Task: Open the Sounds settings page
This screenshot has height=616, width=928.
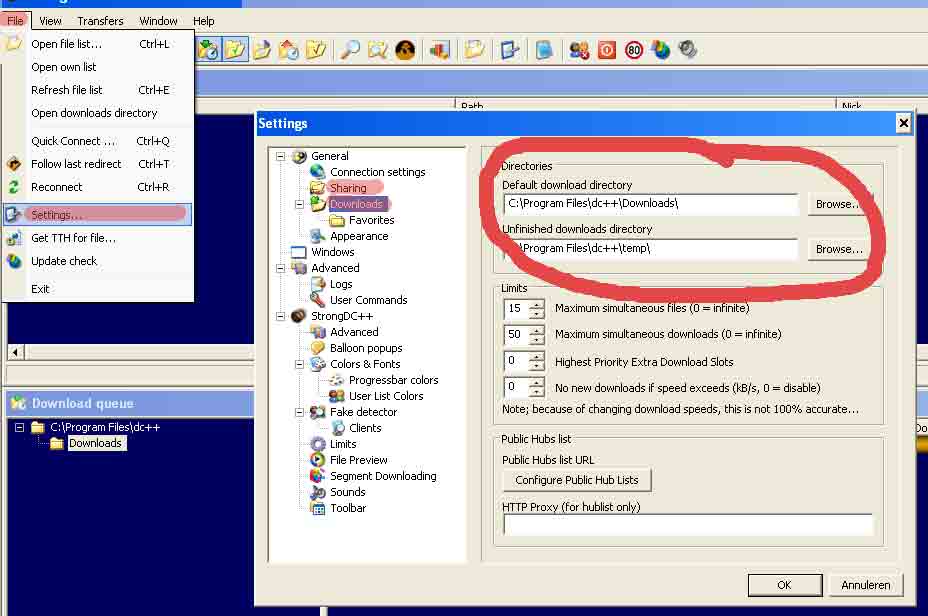Action: [347, 492]
